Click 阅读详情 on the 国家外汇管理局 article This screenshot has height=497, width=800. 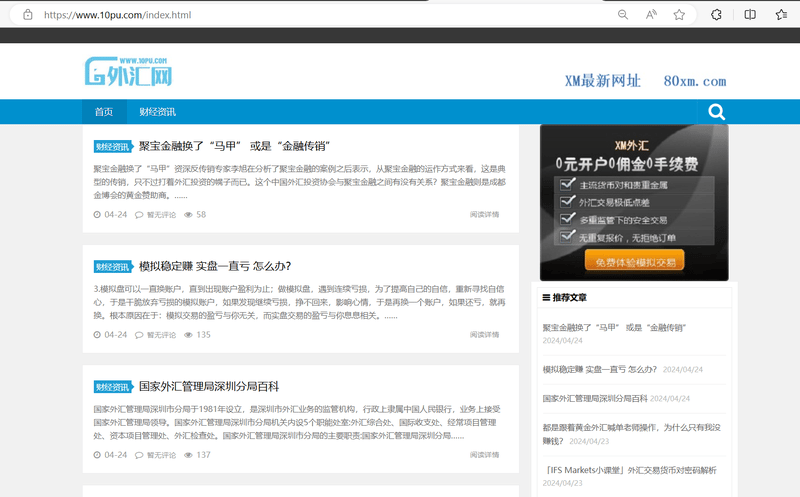coord(484,455)
